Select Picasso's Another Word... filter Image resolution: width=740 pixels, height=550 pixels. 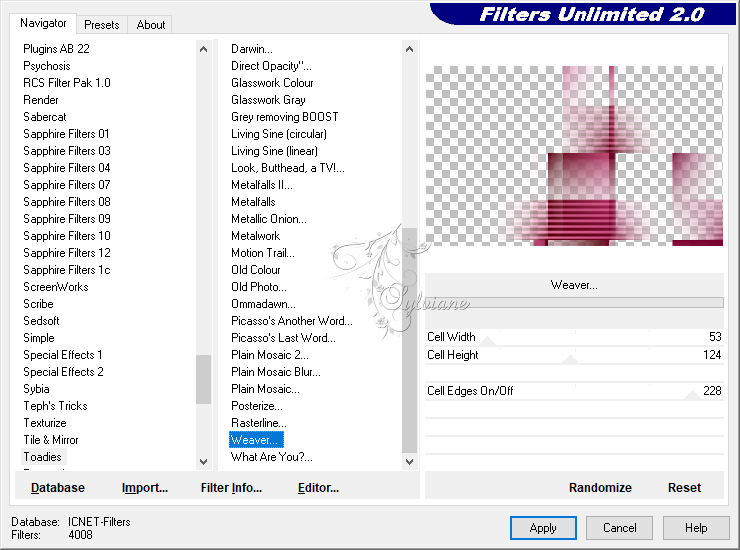point(292,321)
